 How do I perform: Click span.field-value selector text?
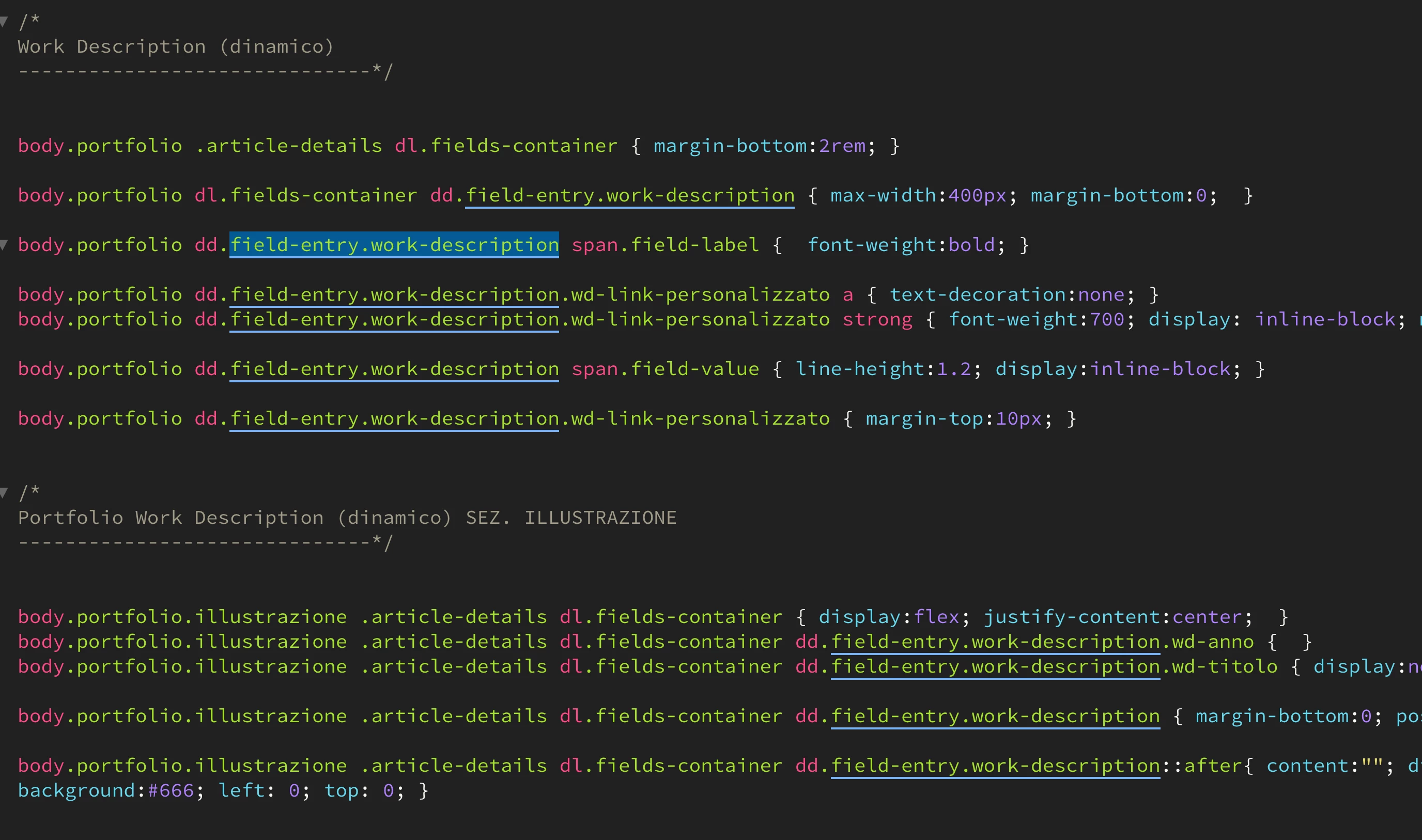664,369
